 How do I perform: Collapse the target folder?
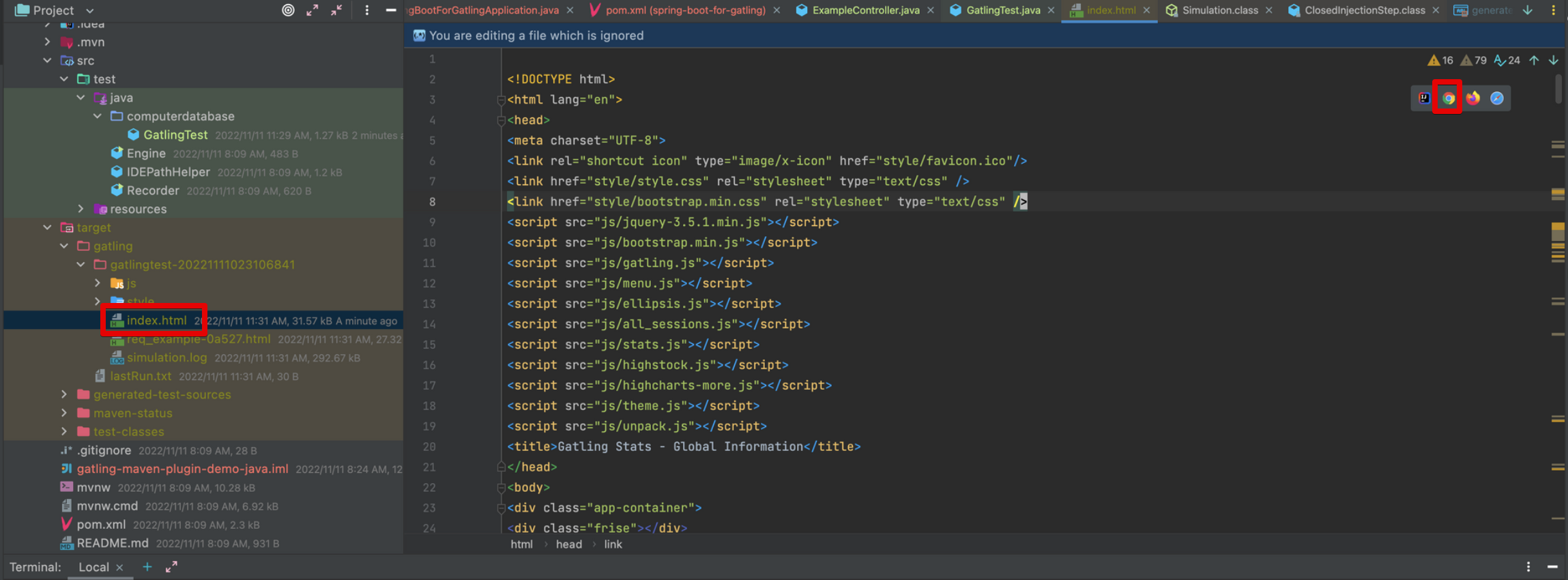(x=47, y=227)
